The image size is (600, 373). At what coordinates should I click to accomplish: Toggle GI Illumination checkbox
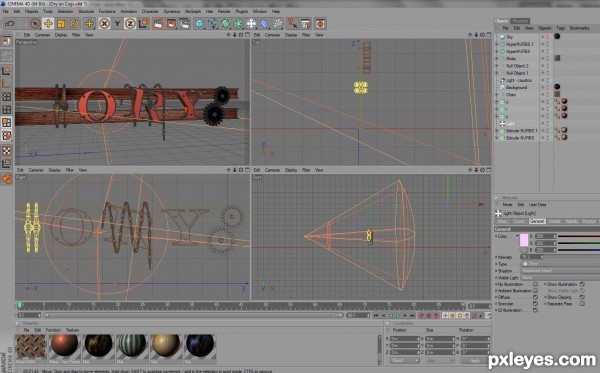(535, 310)
